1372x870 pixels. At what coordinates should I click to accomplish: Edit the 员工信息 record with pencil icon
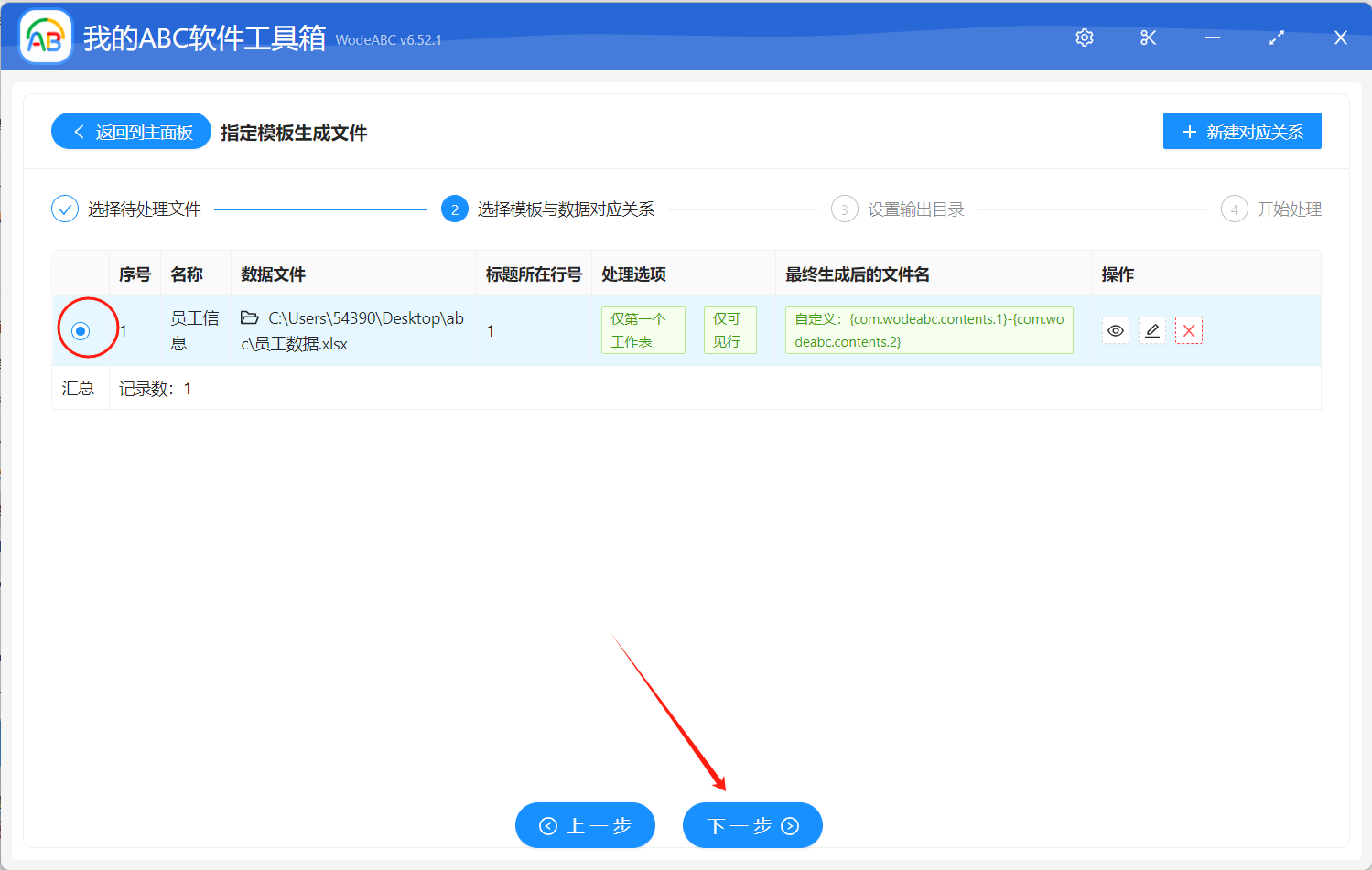[1151, 330]
